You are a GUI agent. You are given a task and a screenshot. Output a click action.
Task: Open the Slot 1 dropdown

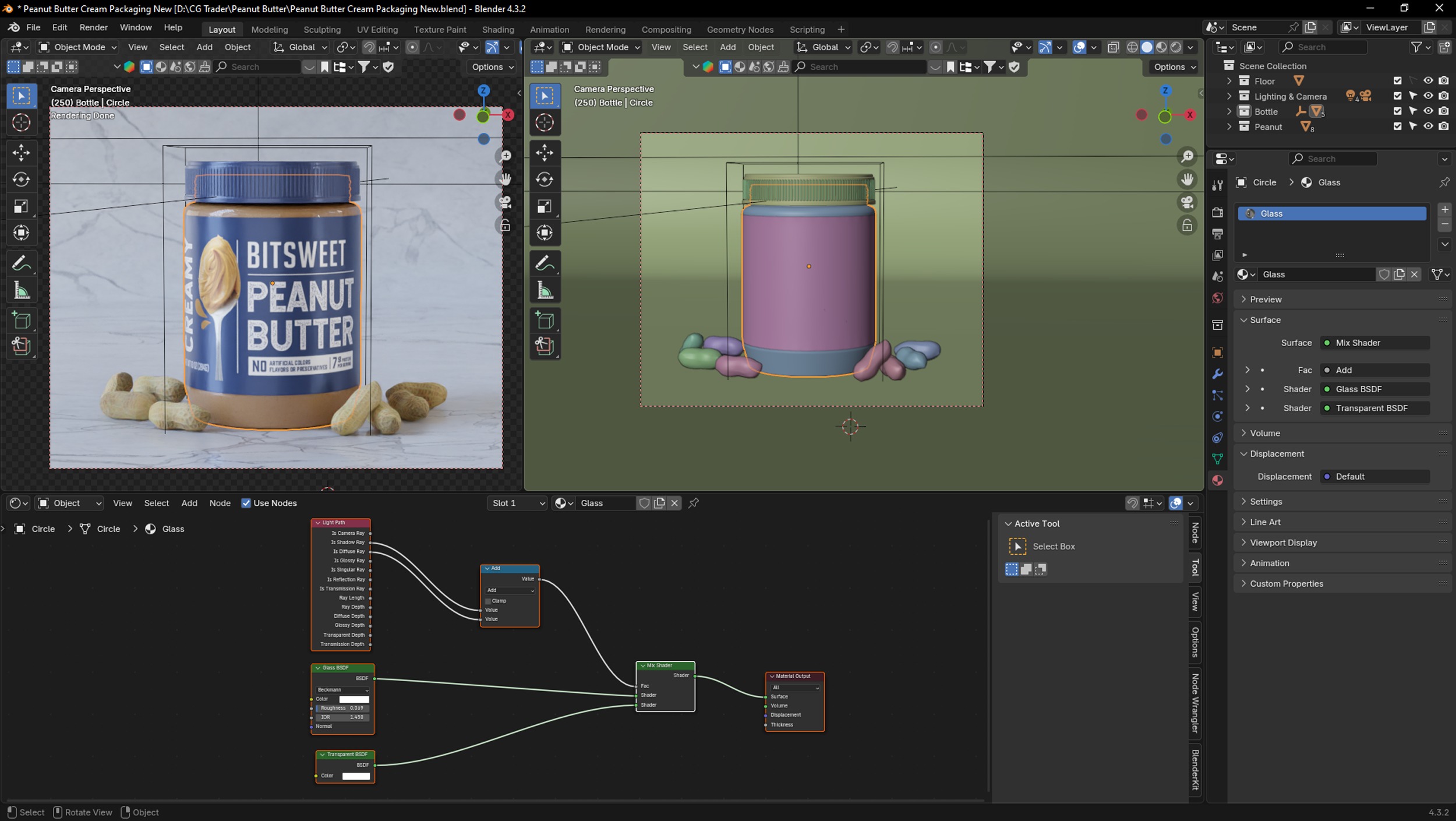pos(517,503)
